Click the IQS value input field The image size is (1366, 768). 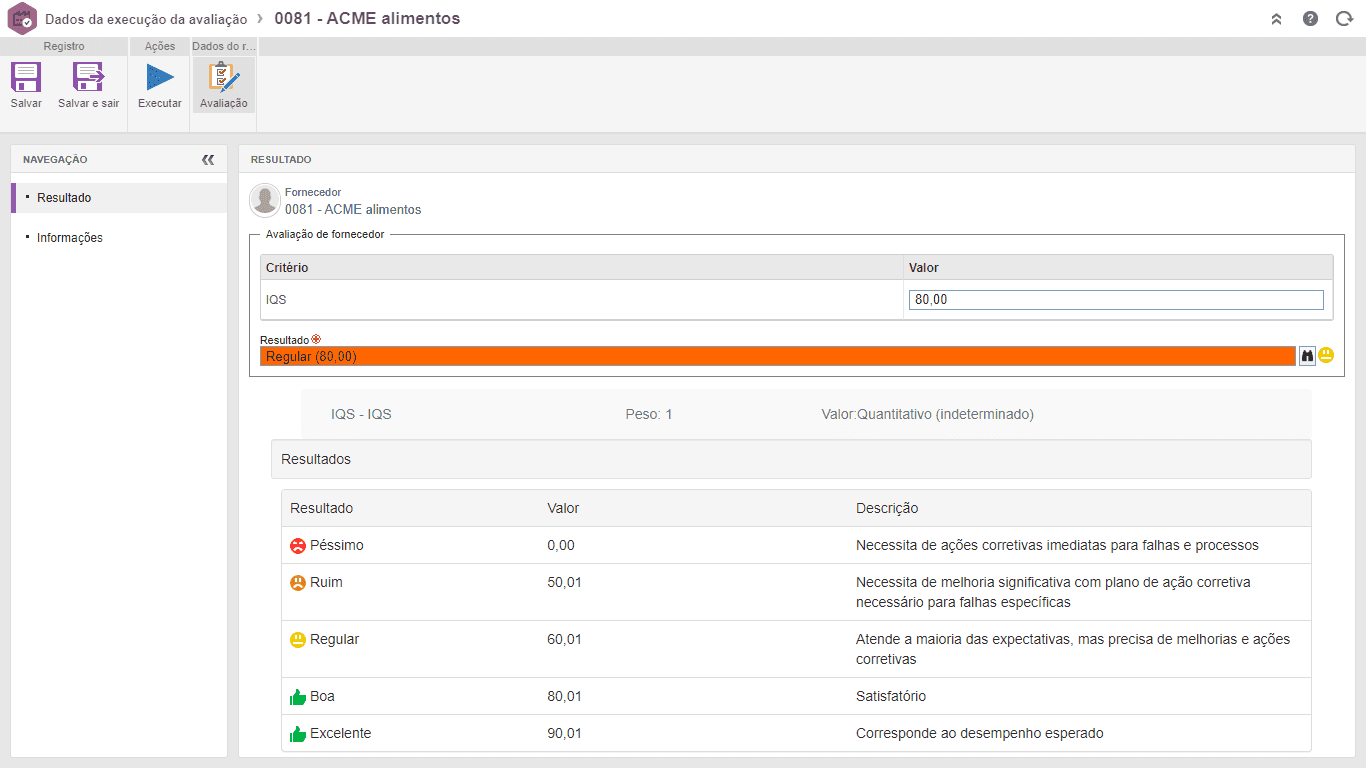1116,300
